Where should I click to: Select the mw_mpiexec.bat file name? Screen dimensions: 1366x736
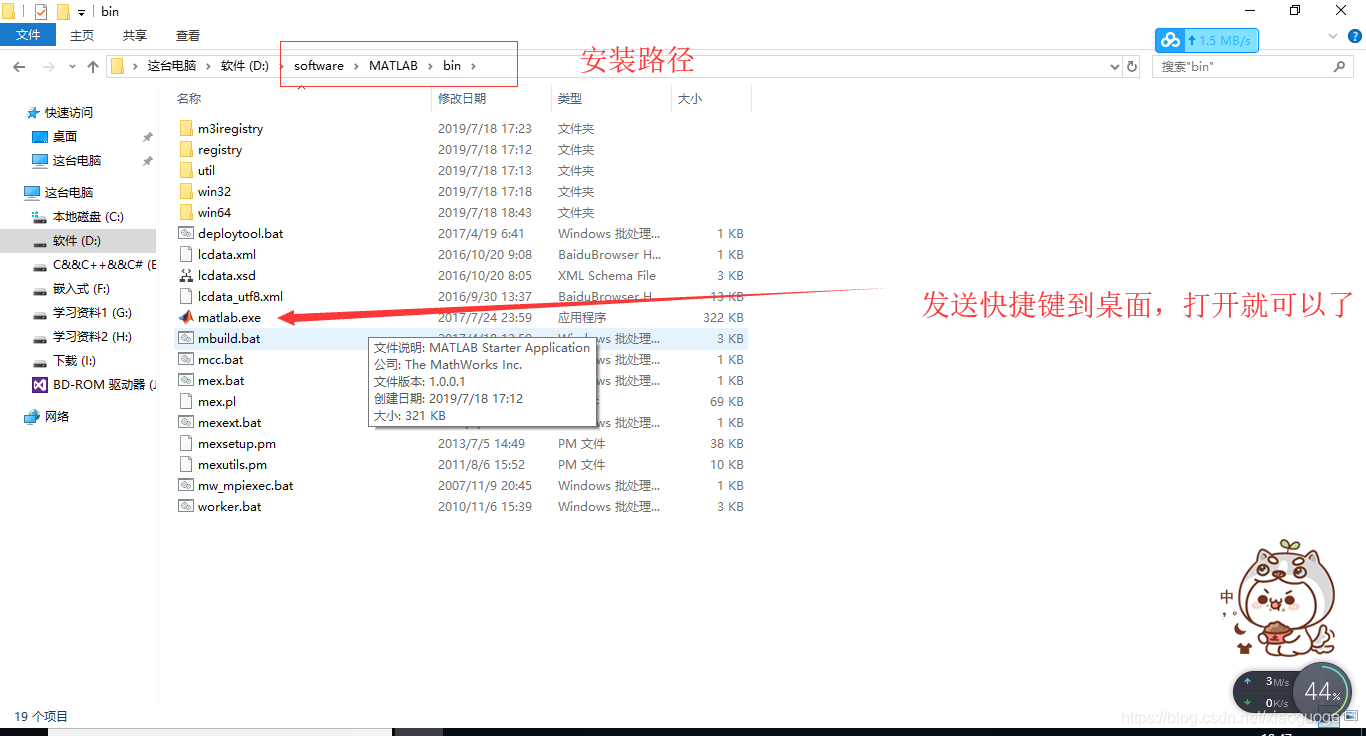pos(245,485)
